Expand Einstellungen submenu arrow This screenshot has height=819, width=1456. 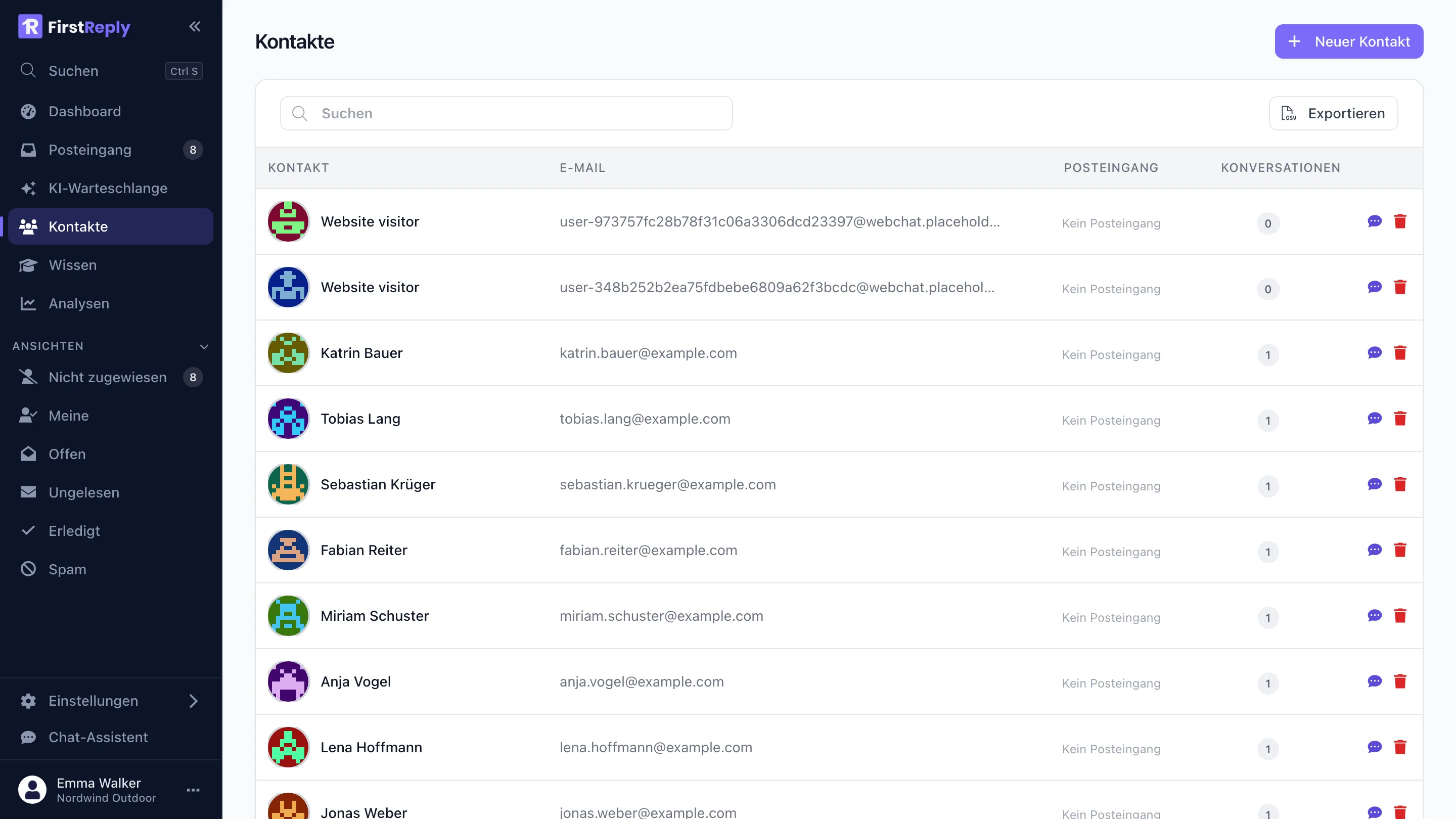193,701
